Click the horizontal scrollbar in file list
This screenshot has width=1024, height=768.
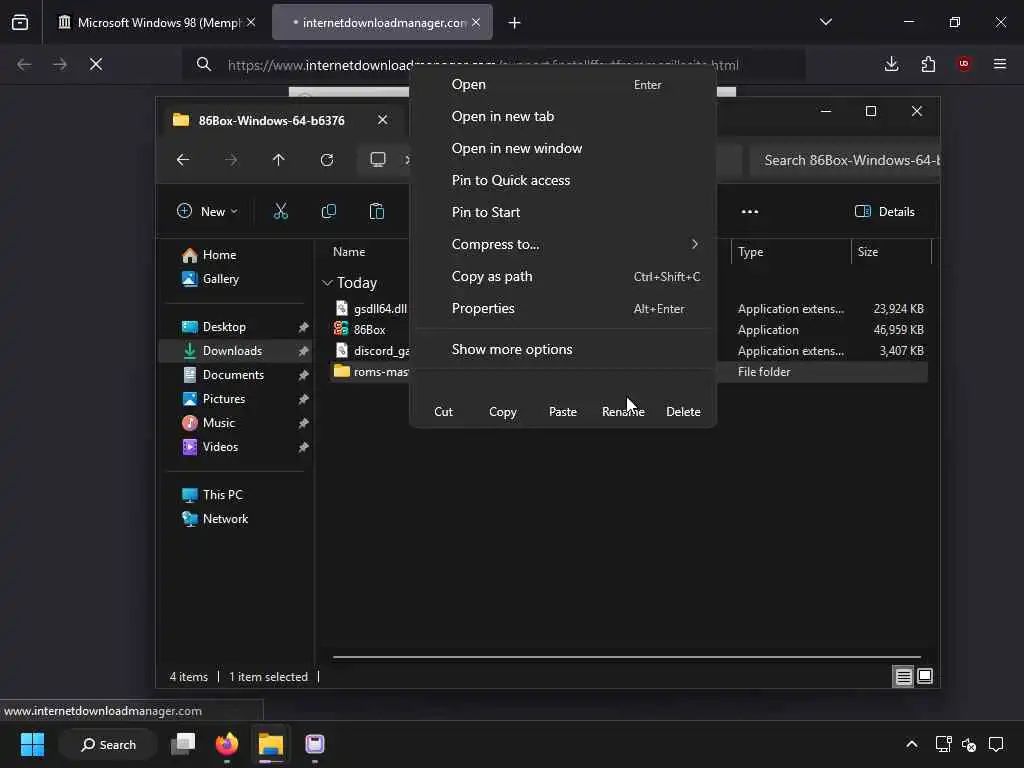(x=627, y=657)
